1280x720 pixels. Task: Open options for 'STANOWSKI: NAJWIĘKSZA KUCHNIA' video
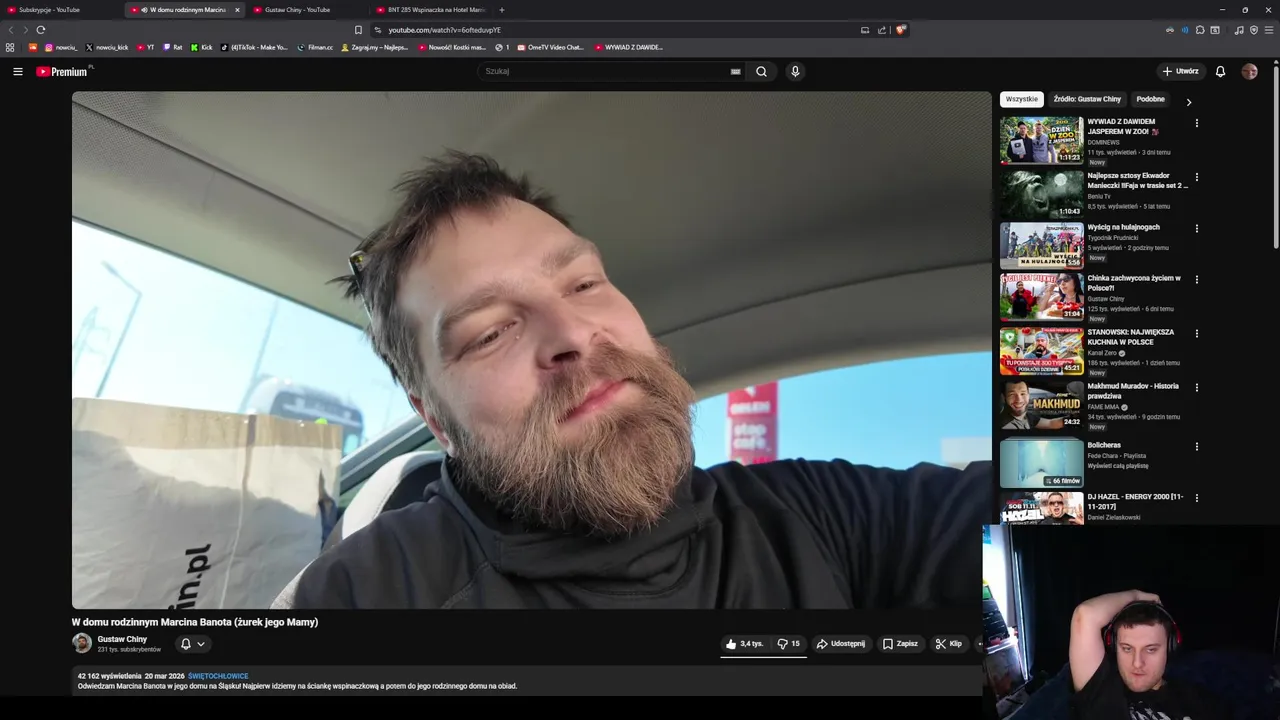[1196, 333]
